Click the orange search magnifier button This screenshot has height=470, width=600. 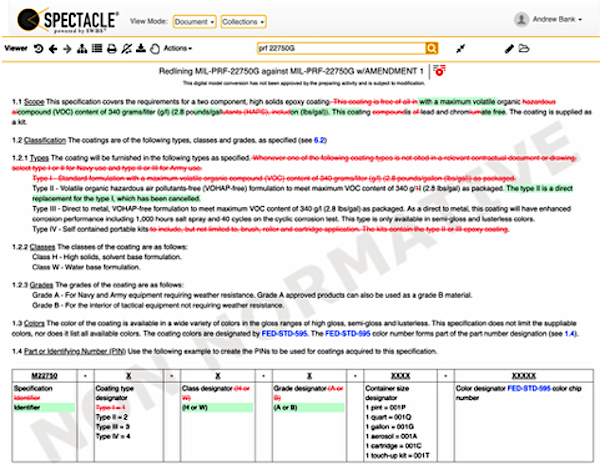[432, 48]
